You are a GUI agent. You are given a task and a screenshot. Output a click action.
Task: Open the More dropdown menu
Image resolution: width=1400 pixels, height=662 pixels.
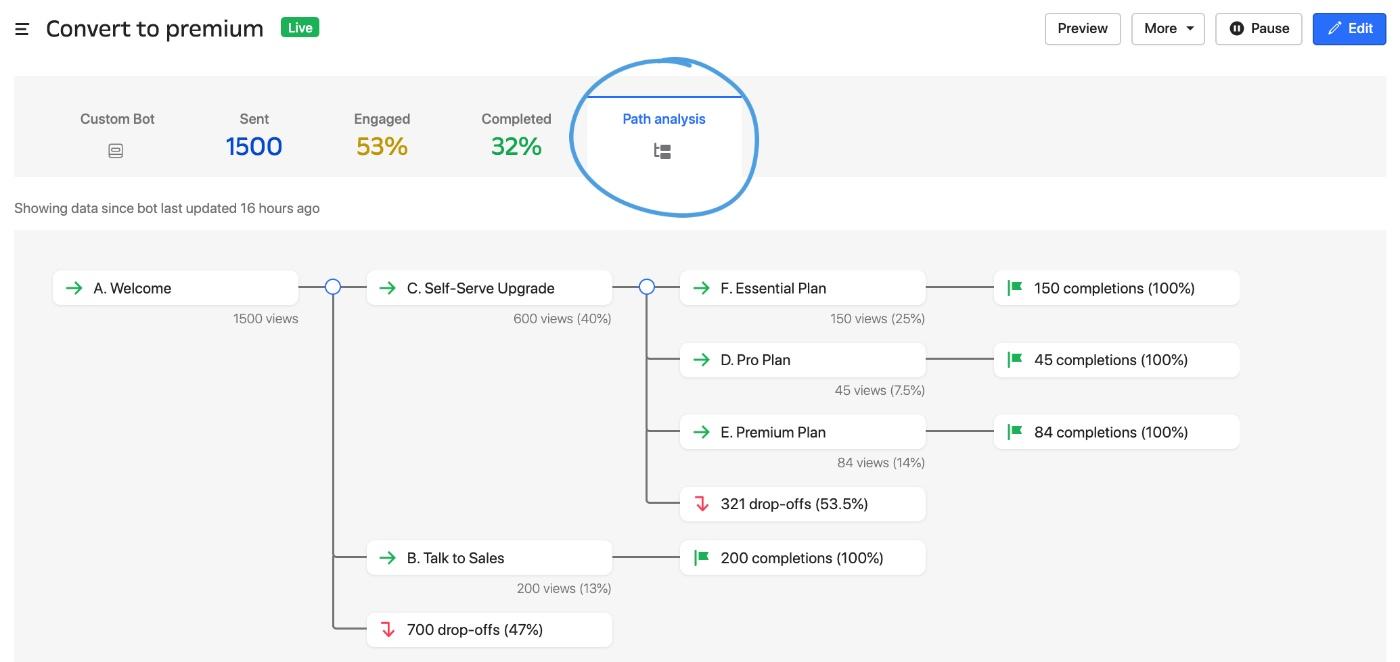[1168, 29]
